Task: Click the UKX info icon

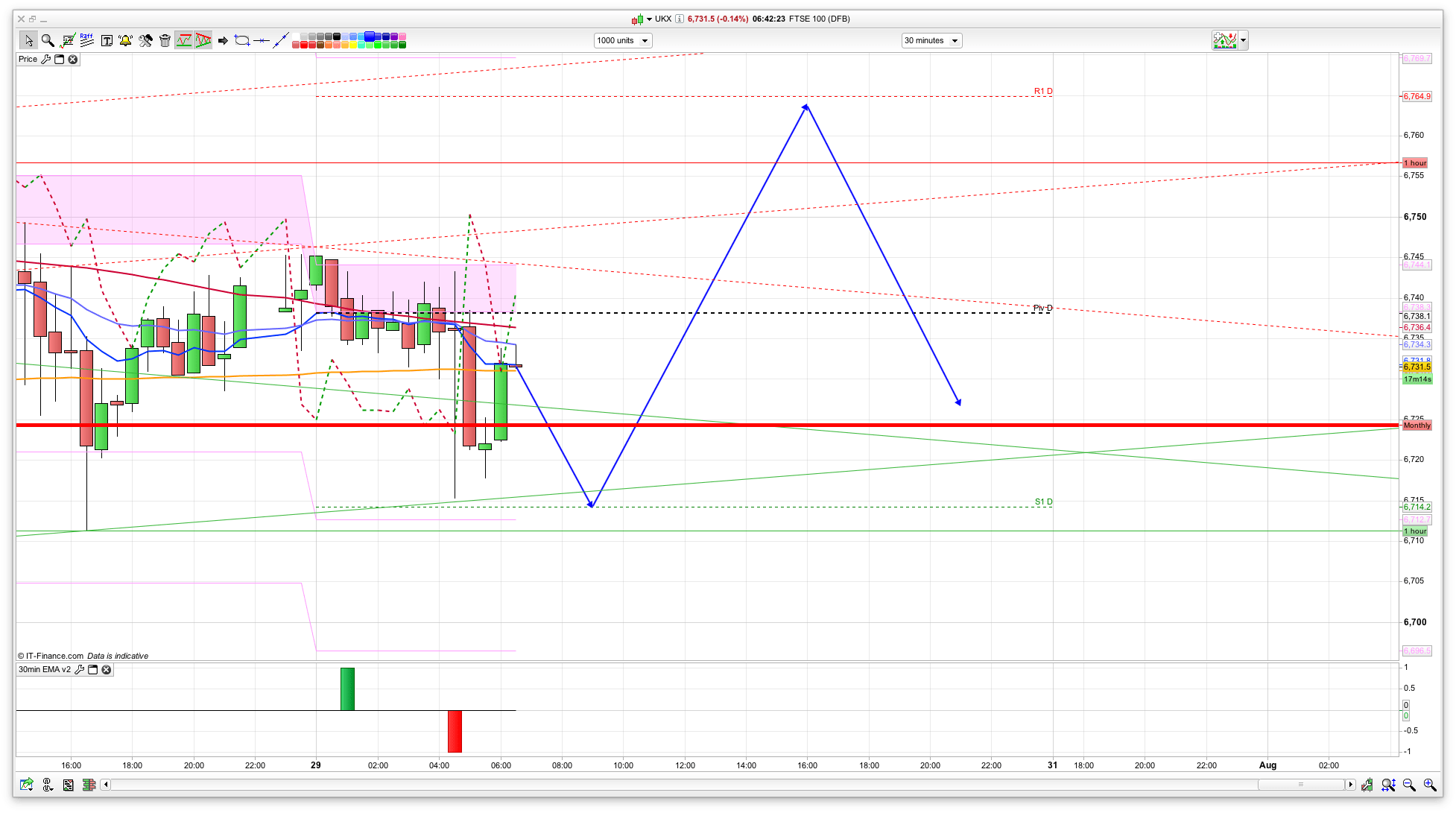Action: click(680, 19)
